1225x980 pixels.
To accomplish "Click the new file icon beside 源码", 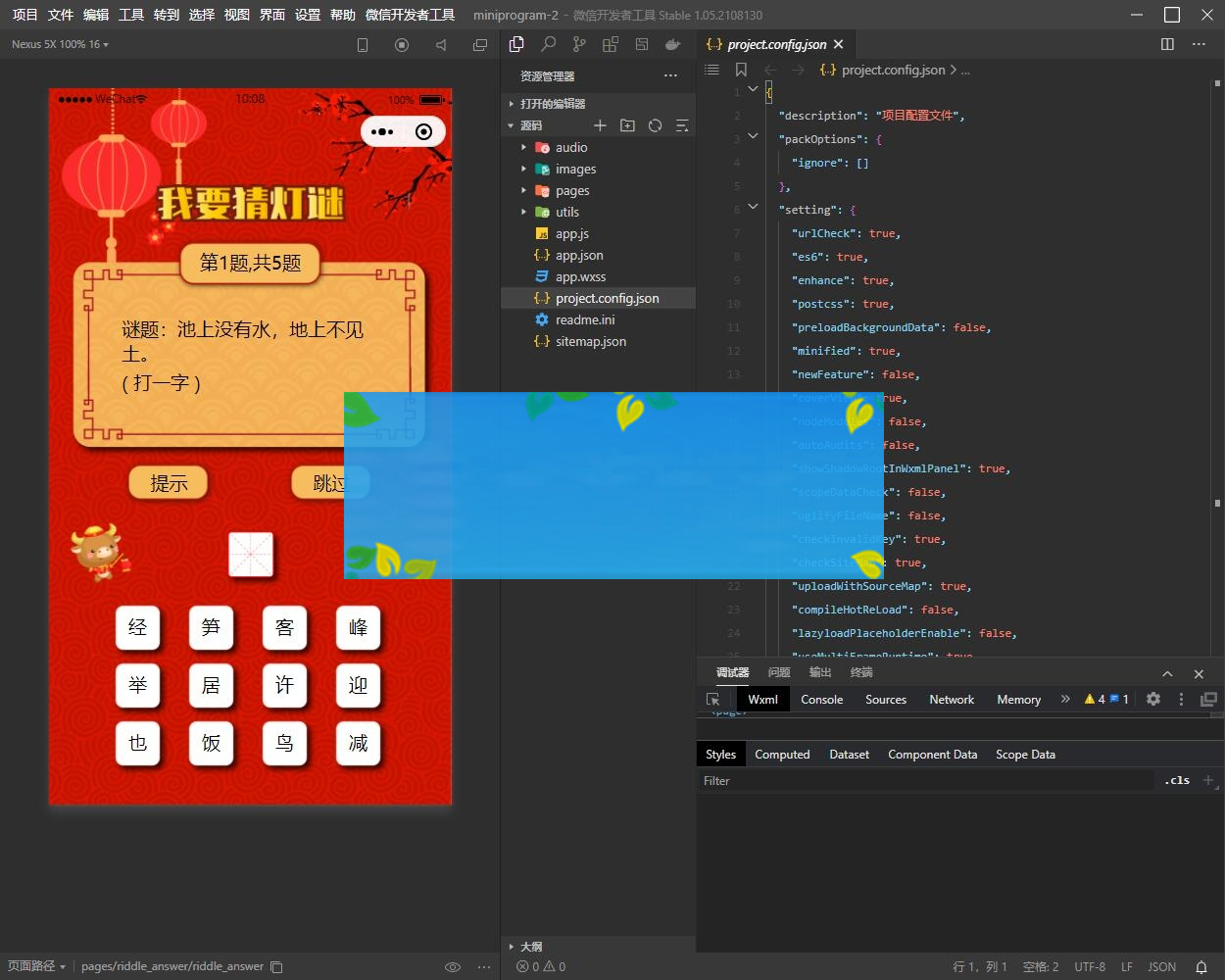I will click(600, 125).
